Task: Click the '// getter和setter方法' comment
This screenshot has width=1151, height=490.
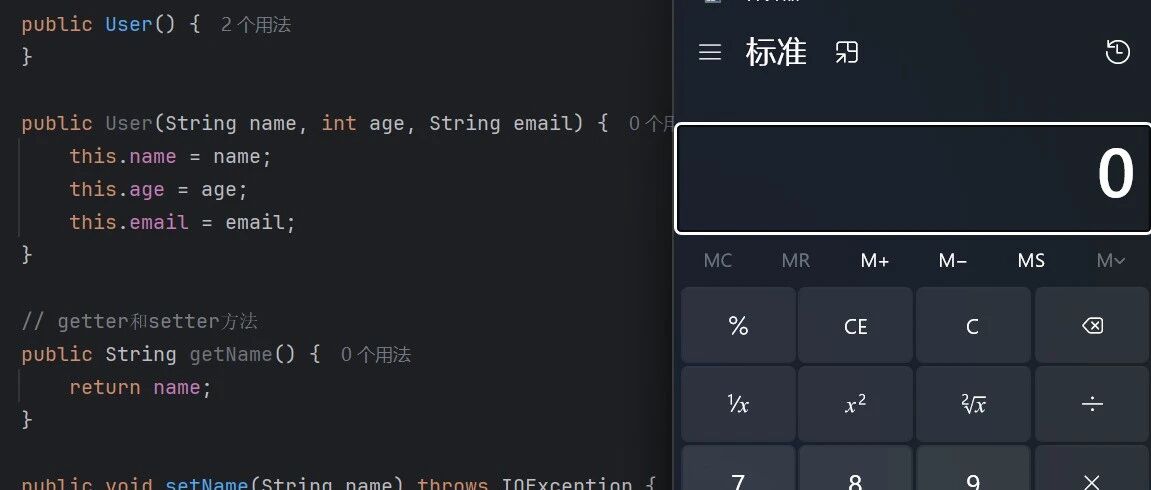Action: coord(139,321)
